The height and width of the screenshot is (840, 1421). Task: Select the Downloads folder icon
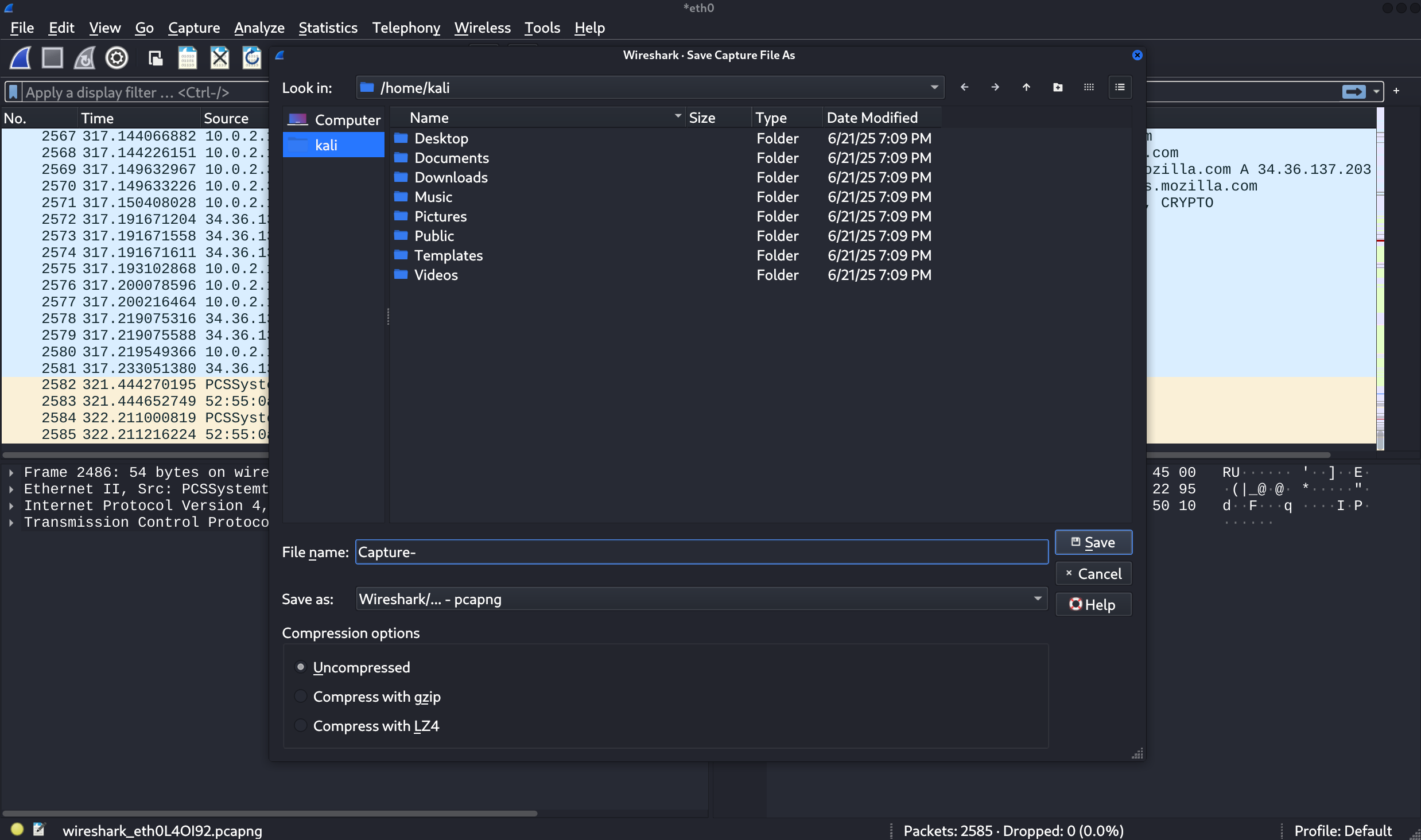(401, 177)
